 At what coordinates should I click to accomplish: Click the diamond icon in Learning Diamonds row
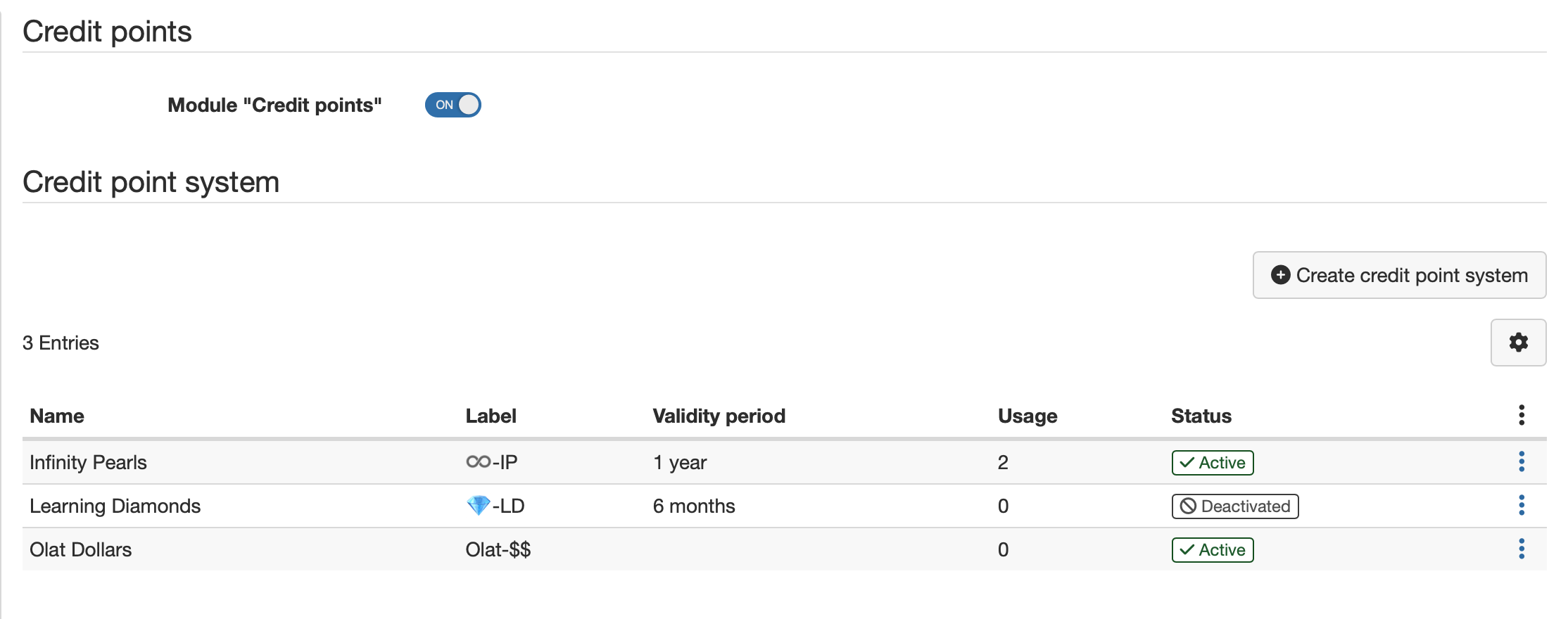tap(479, 505)
